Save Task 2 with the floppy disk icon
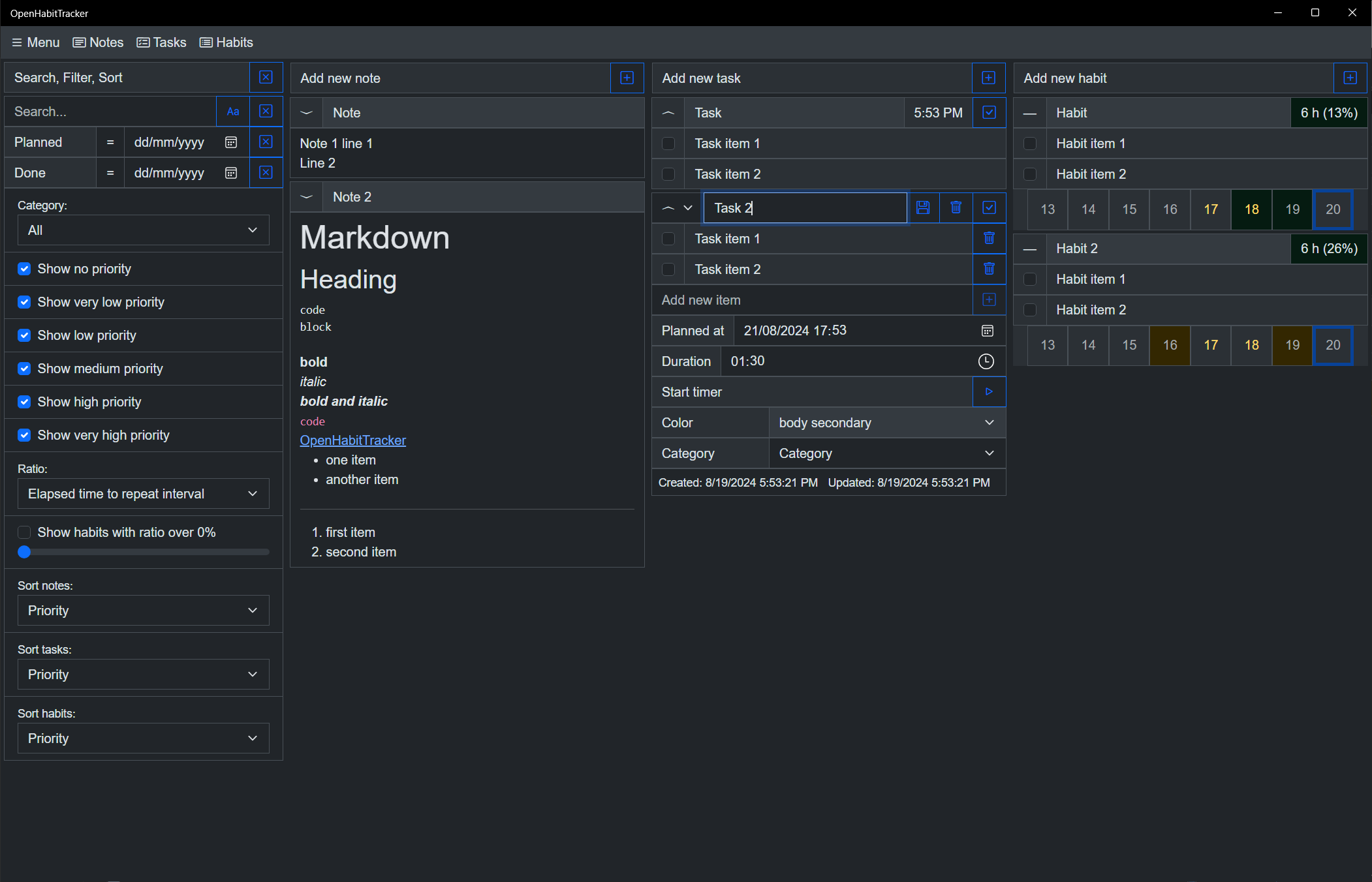Image resolution: width=1372 pixels, height=882 pixels. pos(923,207)
